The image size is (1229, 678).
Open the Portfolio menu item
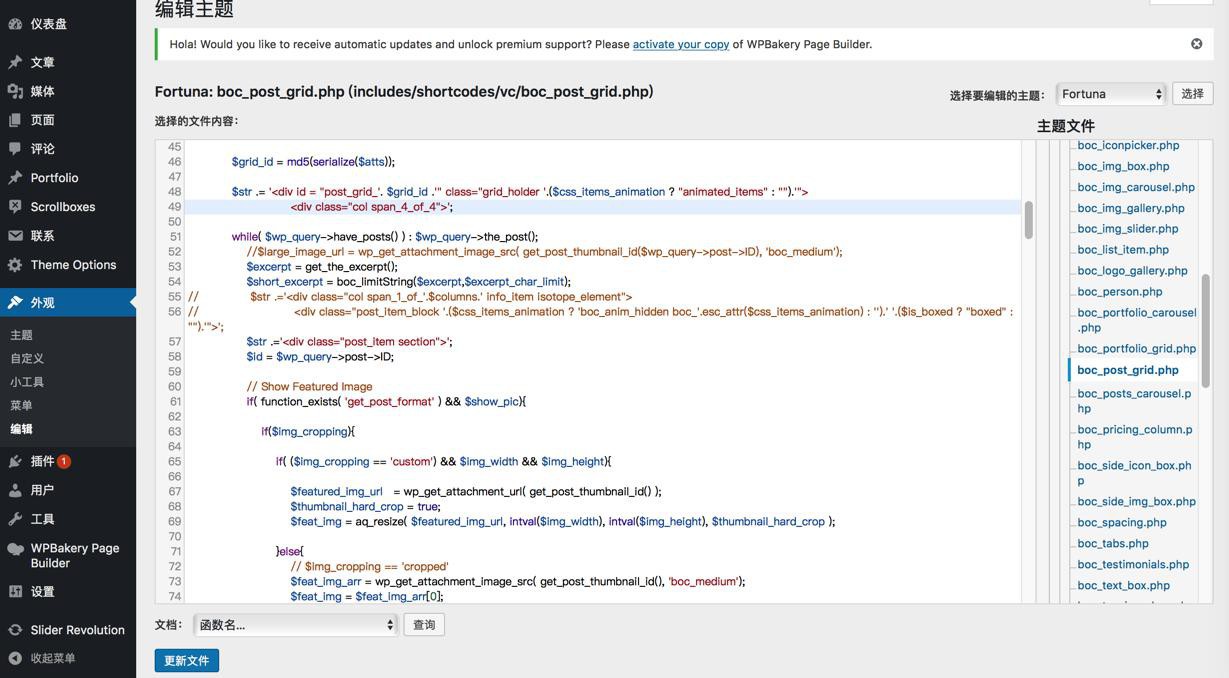pyautogui.click(x=54, y=178)
